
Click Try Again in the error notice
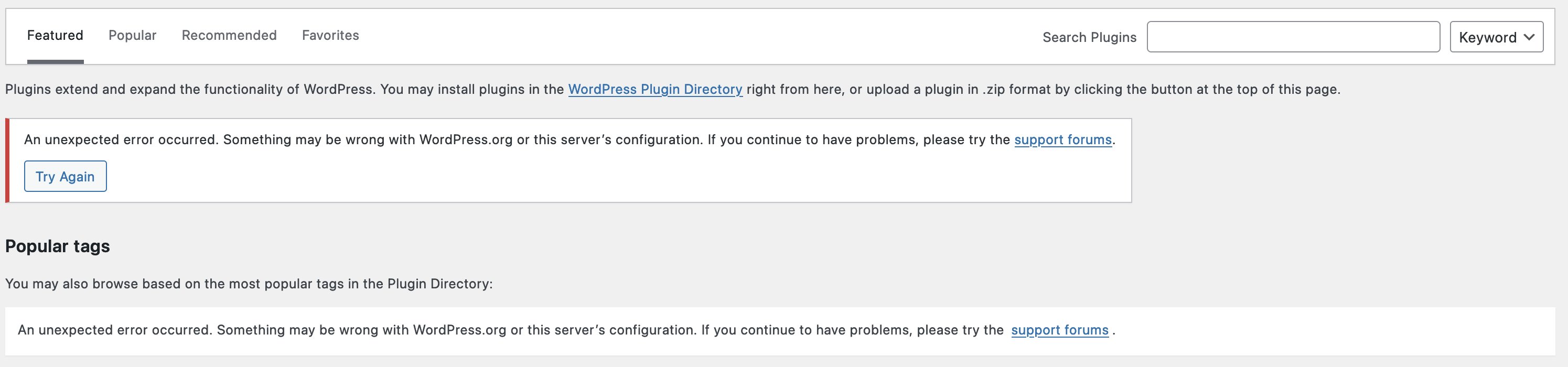tap(65, 177)
